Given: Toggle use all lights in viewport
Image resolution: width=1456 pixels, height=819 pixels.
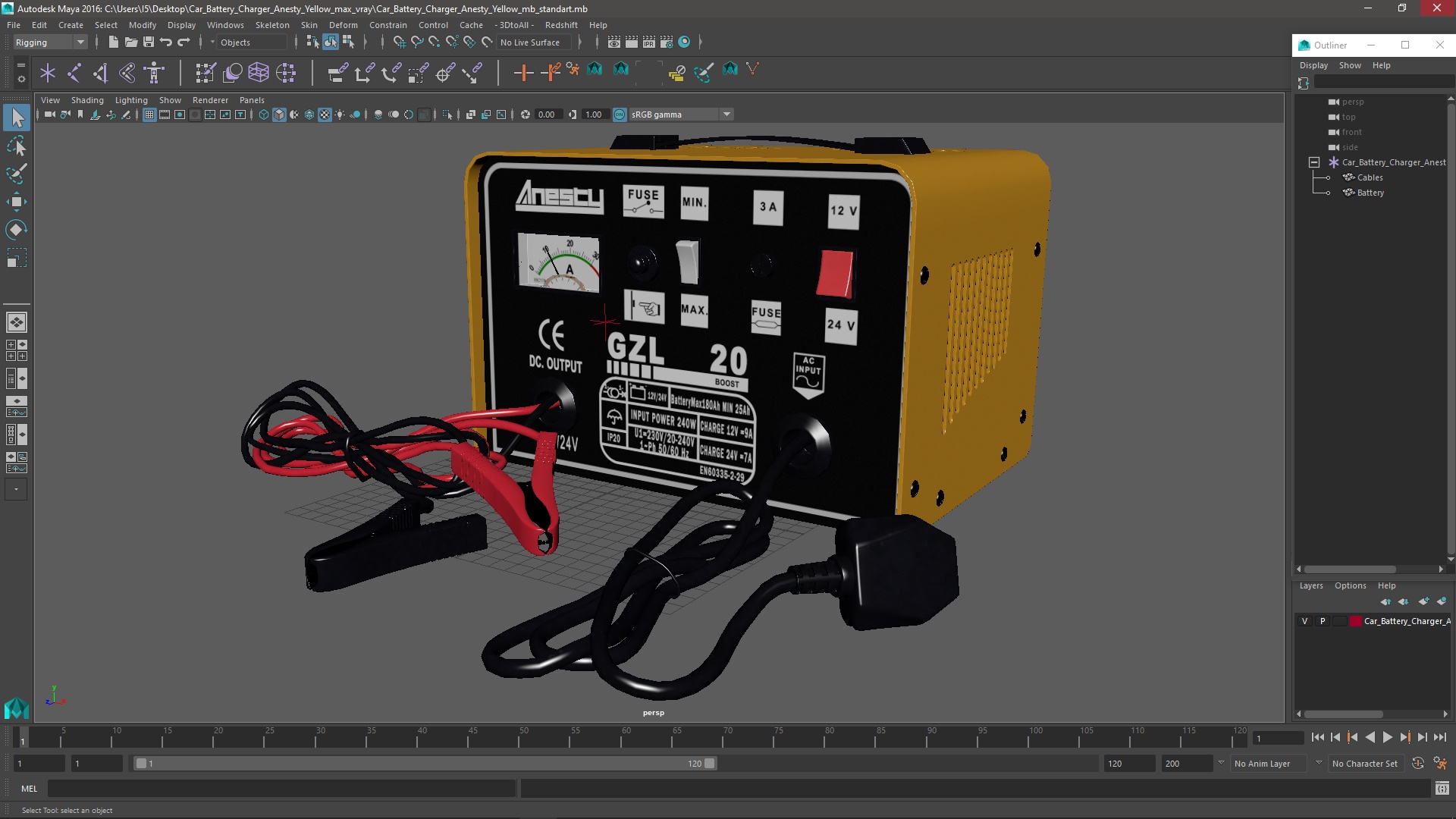Looking at the screenshot, I should pos(340,115).
